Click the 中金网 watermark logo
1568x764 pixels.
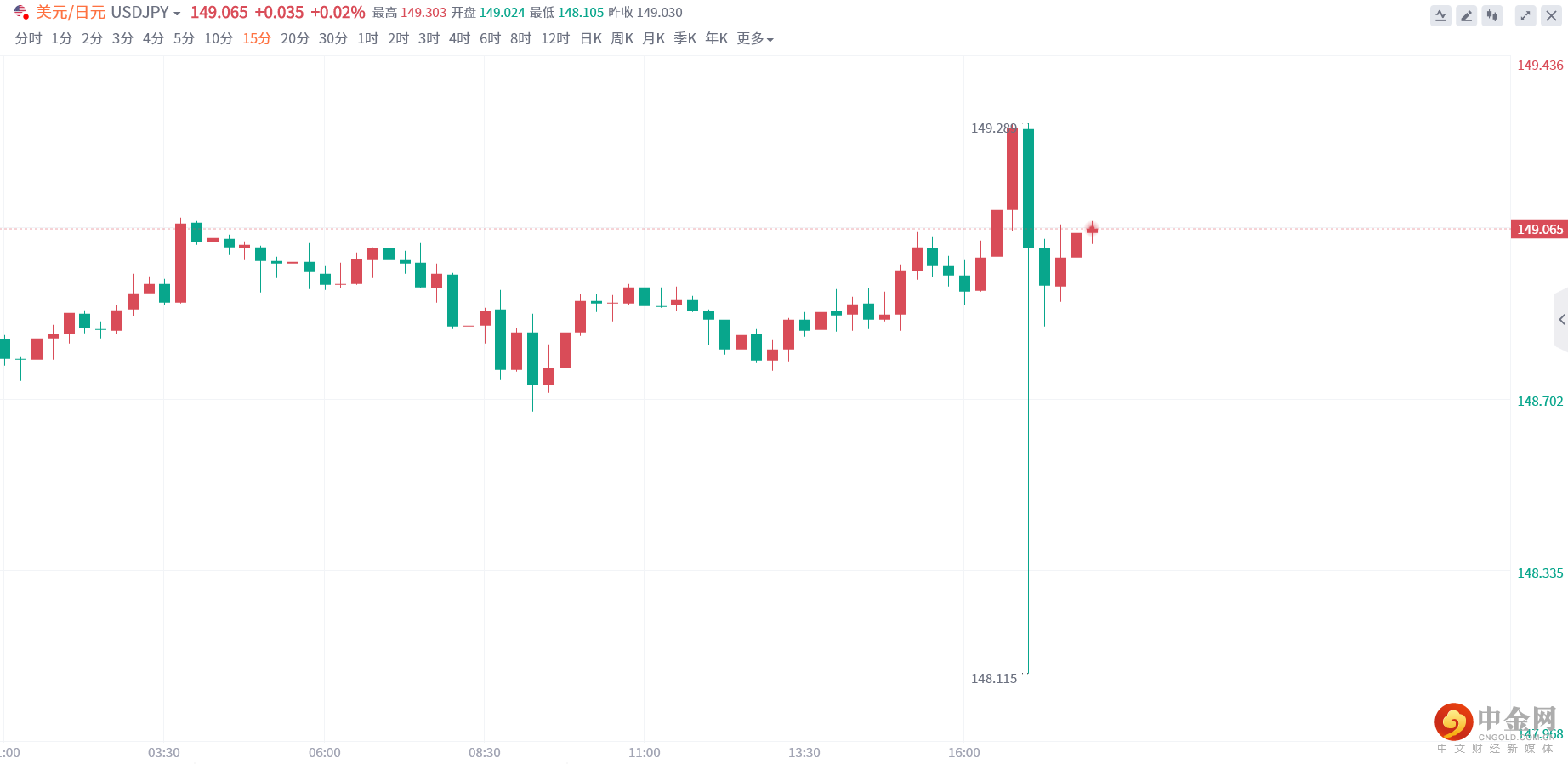pos(1497,724)
